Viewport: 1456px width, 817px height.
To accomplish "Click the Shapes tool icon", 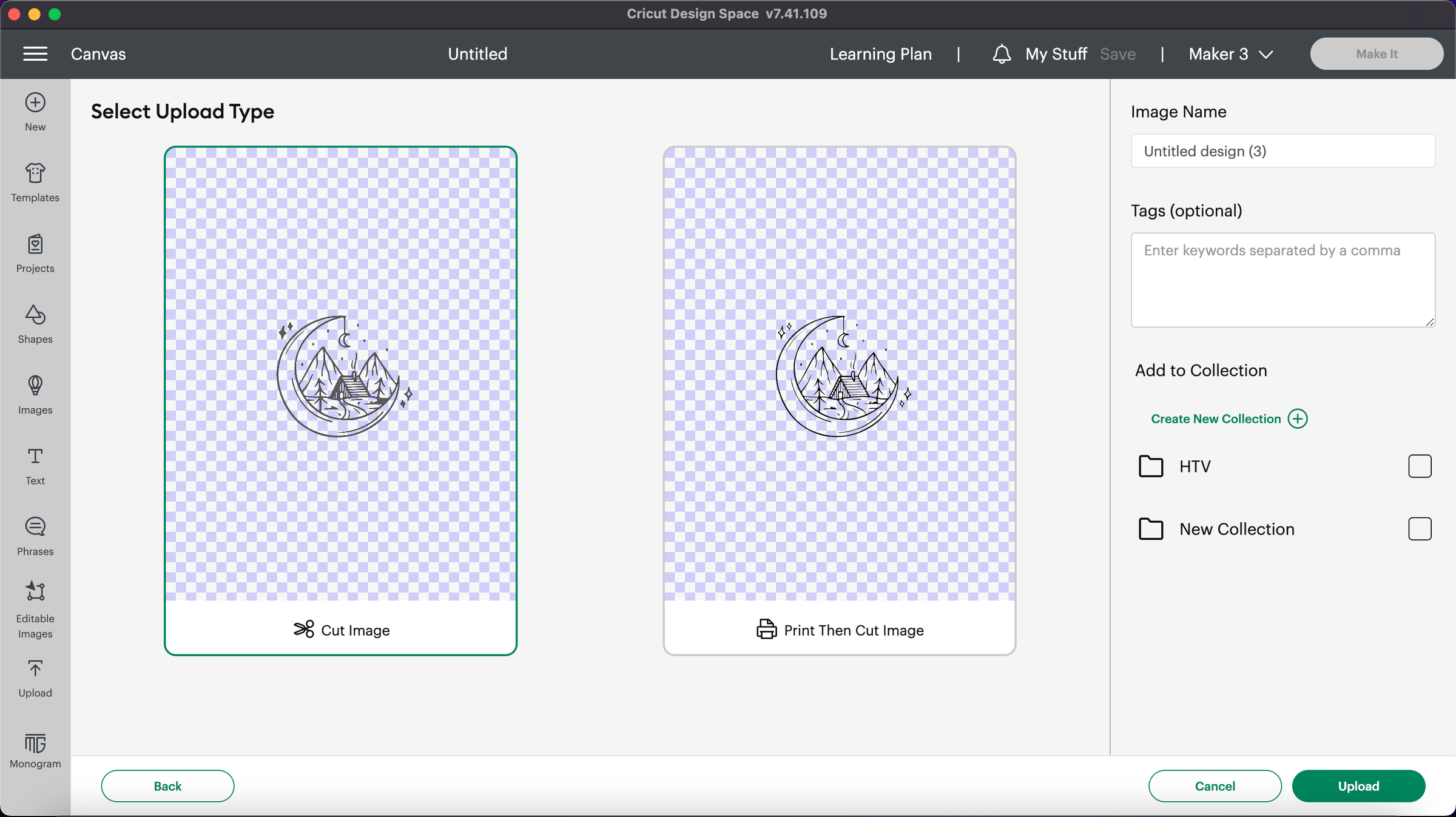I will click(x=35, y=315).
